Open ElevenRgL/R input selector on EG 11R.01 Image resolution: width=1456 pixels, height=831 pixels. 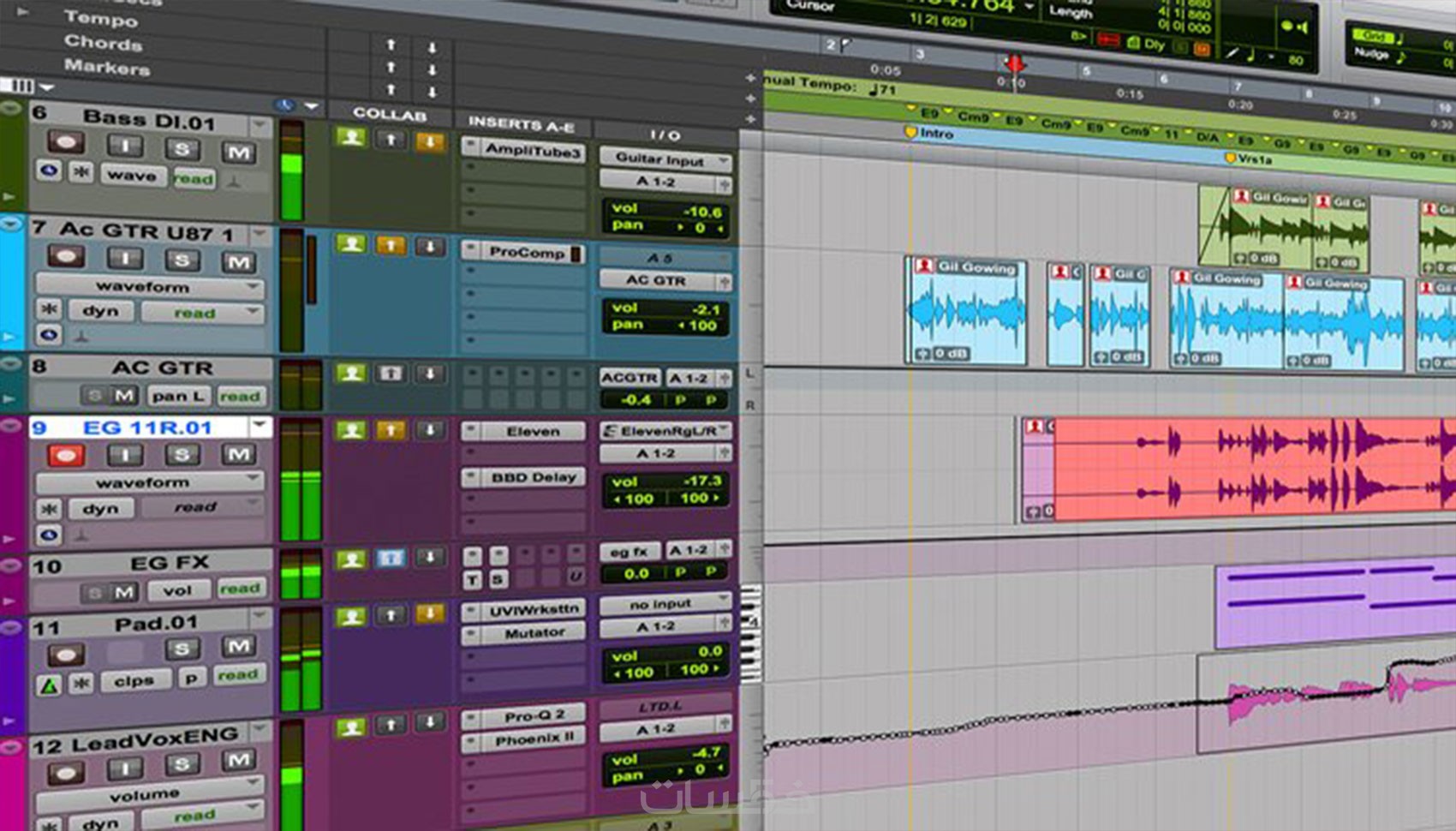click(x=665, y=431)
